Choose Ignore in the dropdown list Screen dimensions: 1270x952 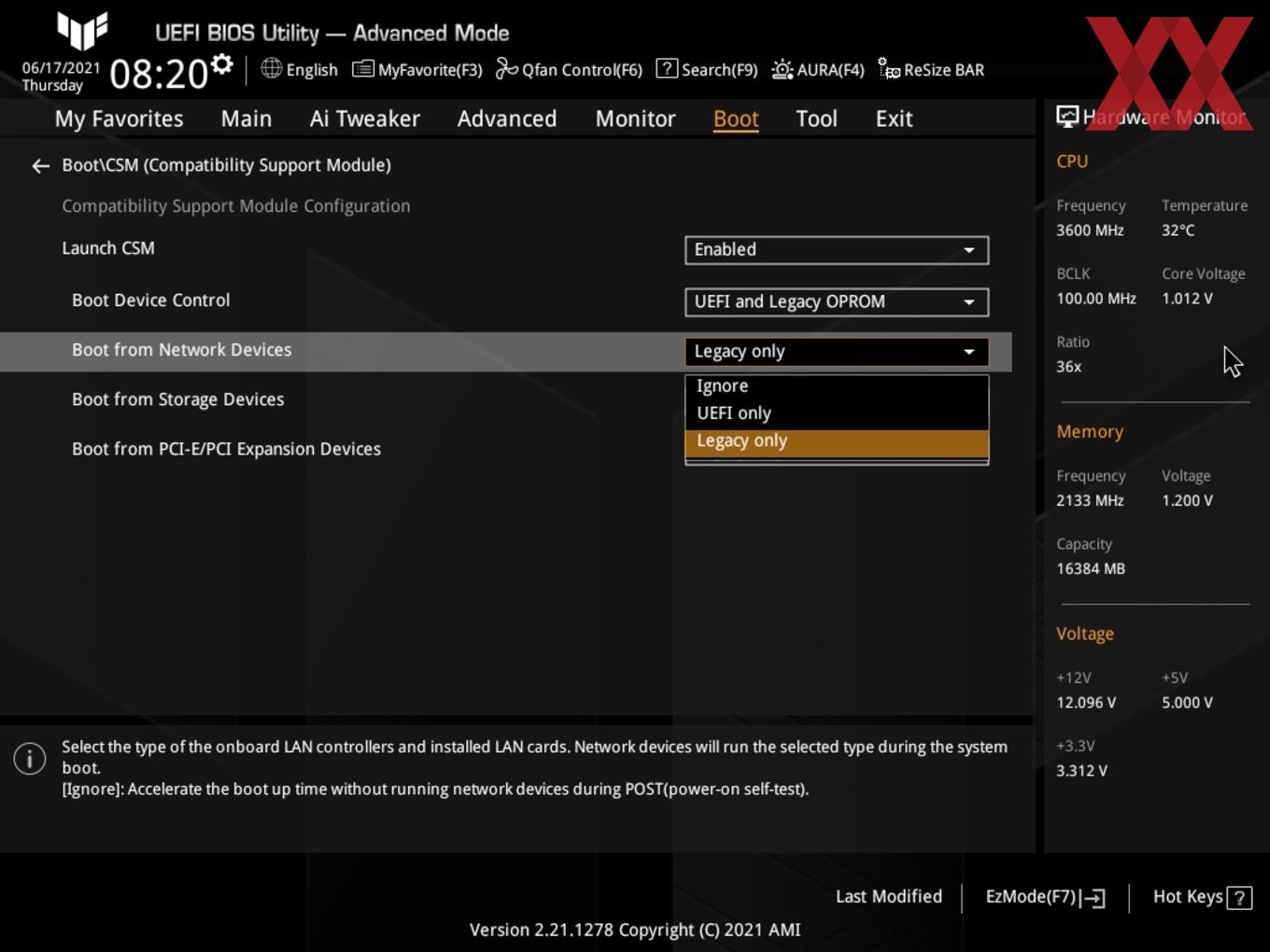click(x=837, y=386)
